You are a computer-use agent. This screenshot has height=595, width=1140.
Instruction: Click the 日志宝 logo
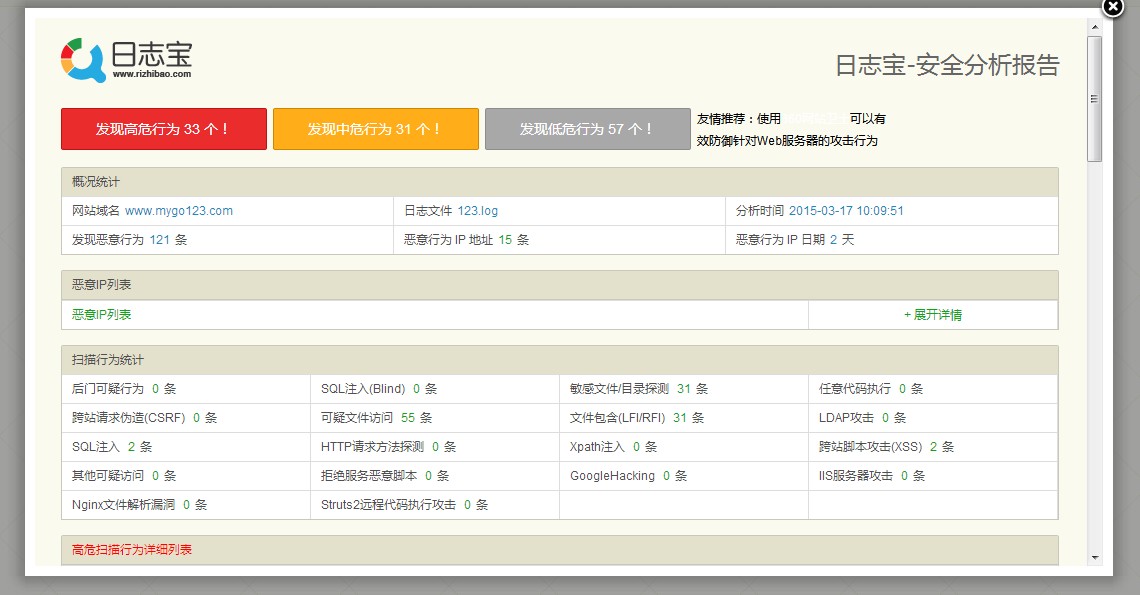pyautogui.click(x=127, y=60)
